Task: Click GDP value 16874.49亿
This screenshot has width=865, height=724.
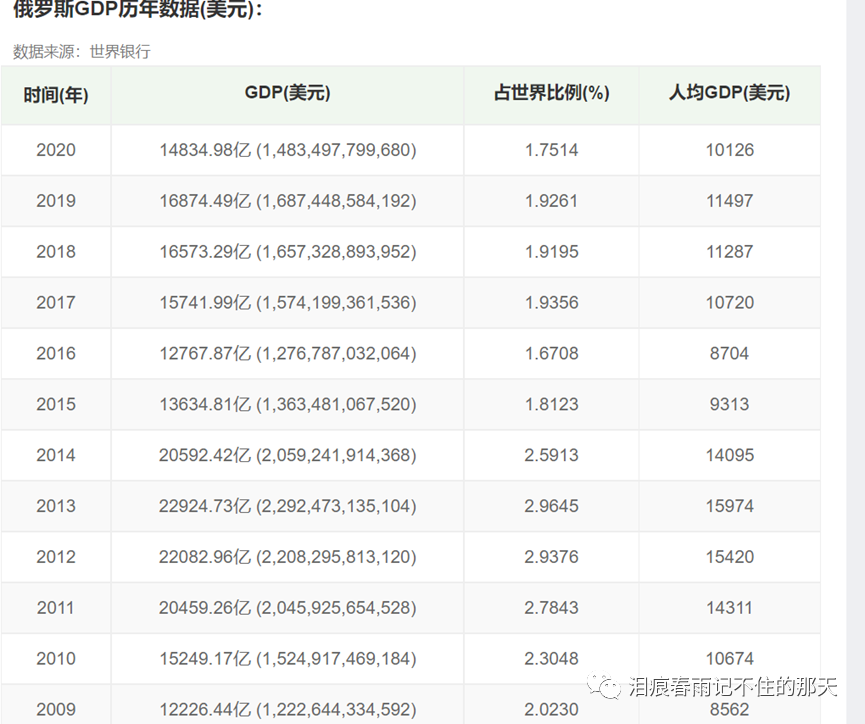Action: pos(205,201)
